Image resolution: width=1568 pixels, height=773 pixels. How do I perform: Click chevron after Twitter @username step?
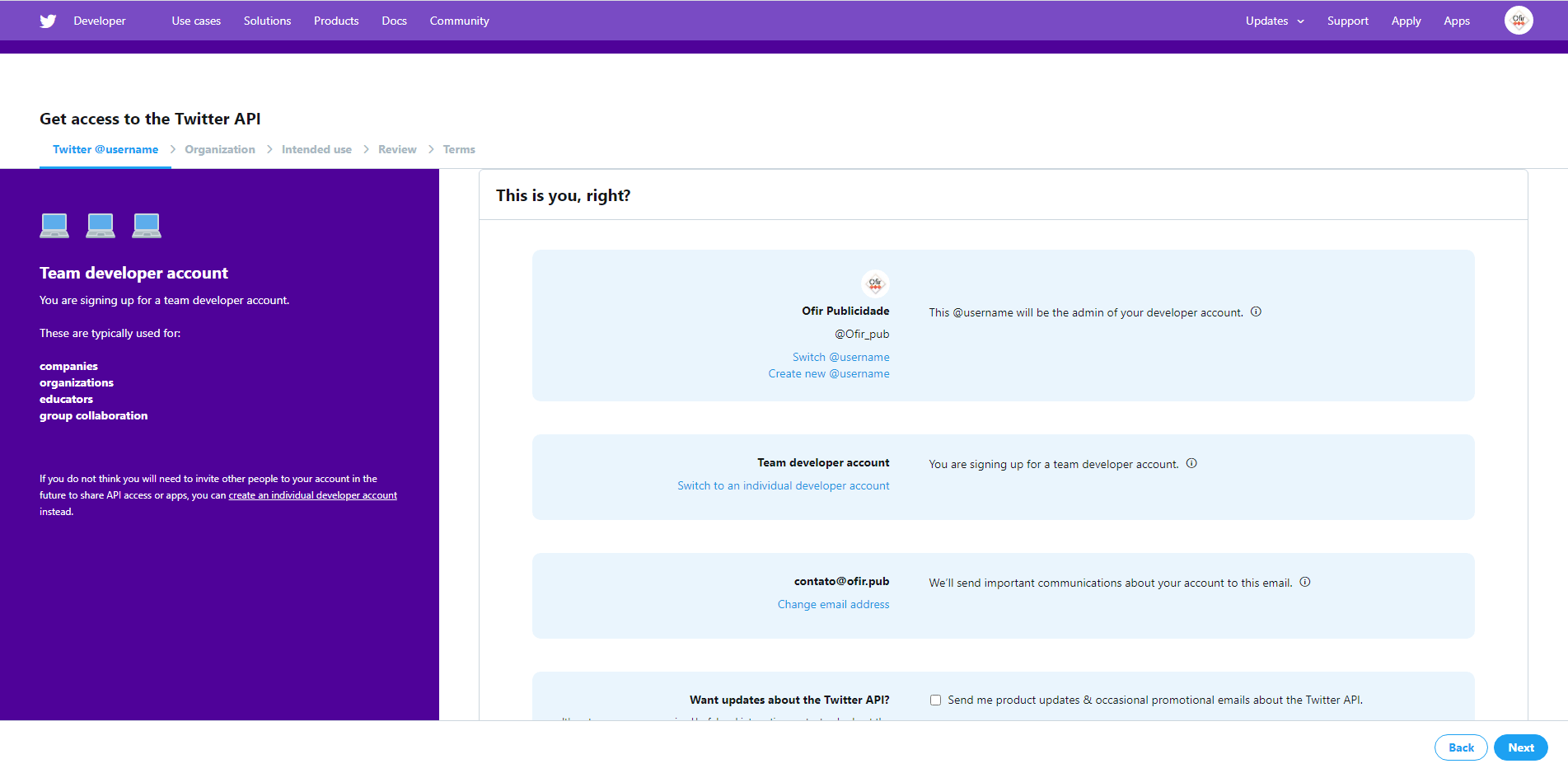tap(173, 149)
